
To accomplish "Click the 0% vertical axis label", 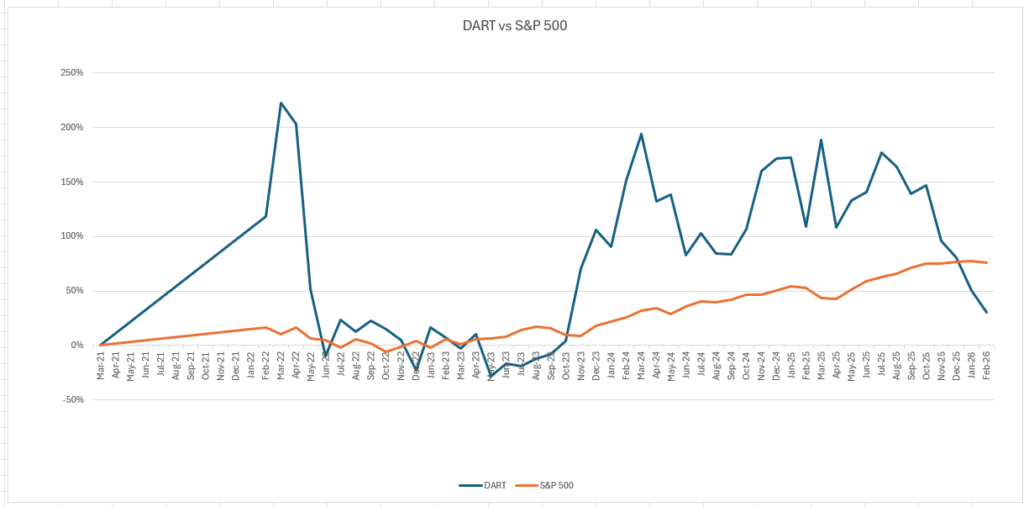I will coord(77,346).
